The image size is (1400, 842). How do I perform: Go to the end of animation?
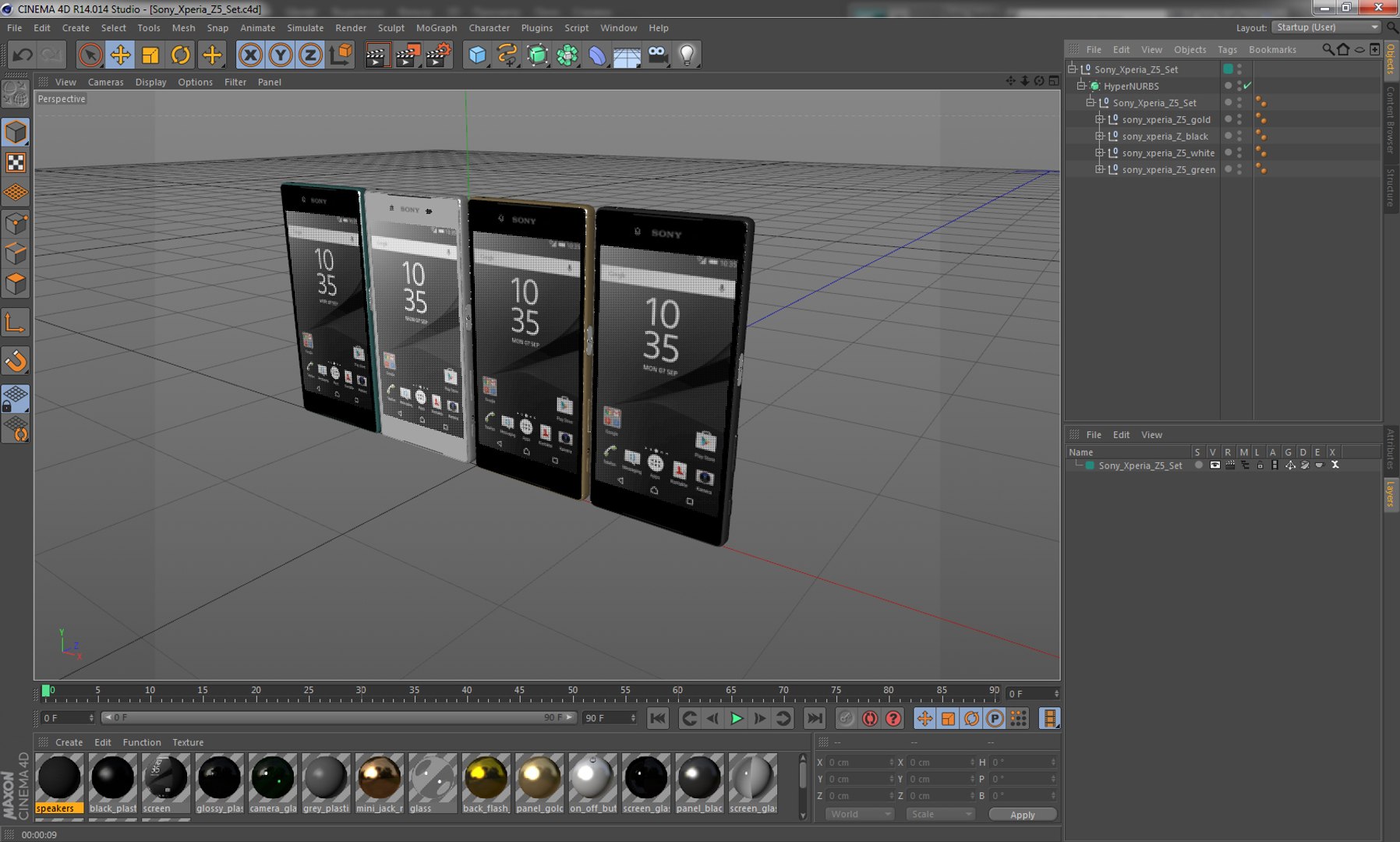814,718
